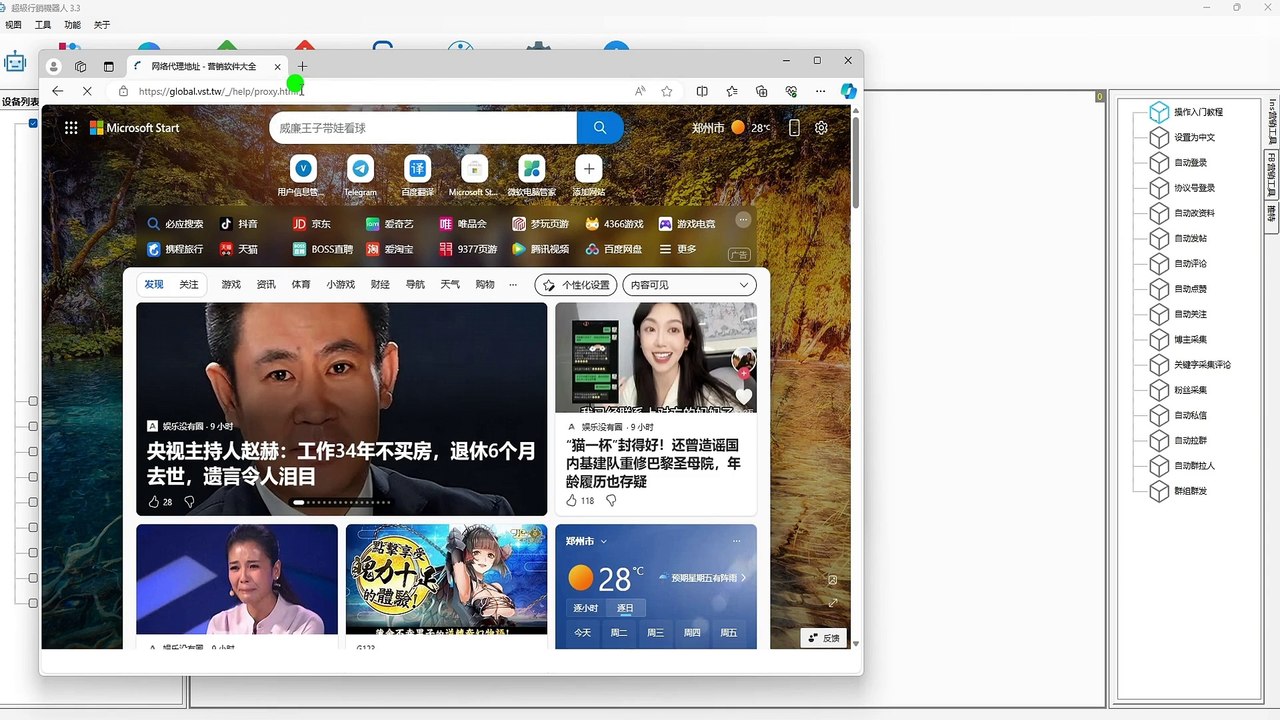Open the browser Settings and more menu
Image resolution: width=1280 pixels, height=720 pixels.
pyautogui.click(x=821, y=91)
